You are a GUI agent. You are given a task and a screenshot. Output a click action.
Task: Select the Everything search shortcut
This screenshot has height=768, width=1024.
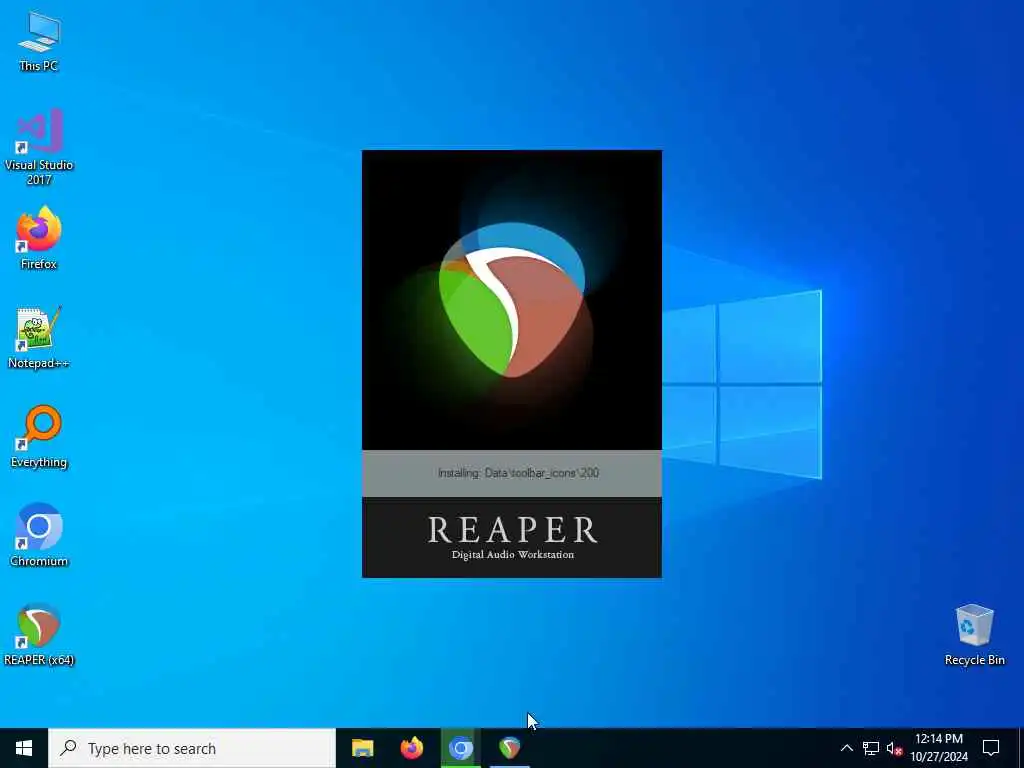(39, 436)
